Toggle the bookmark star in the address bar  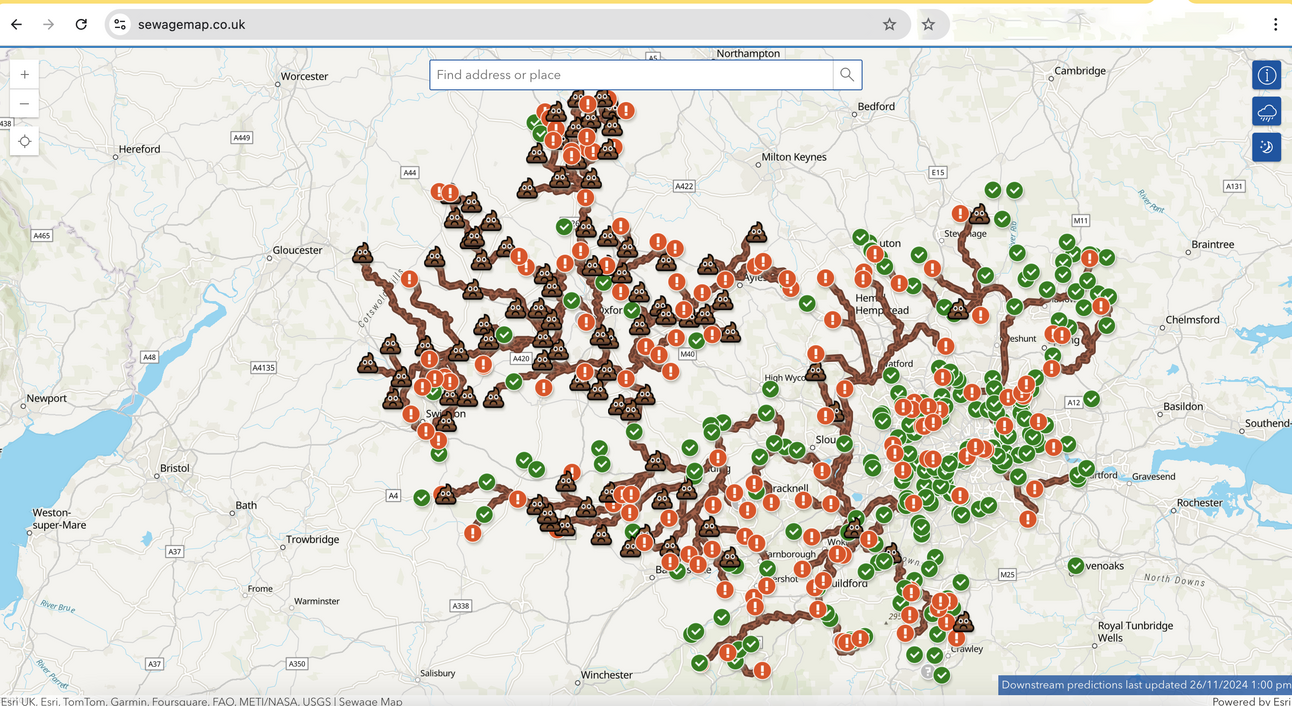click(889, 24)
